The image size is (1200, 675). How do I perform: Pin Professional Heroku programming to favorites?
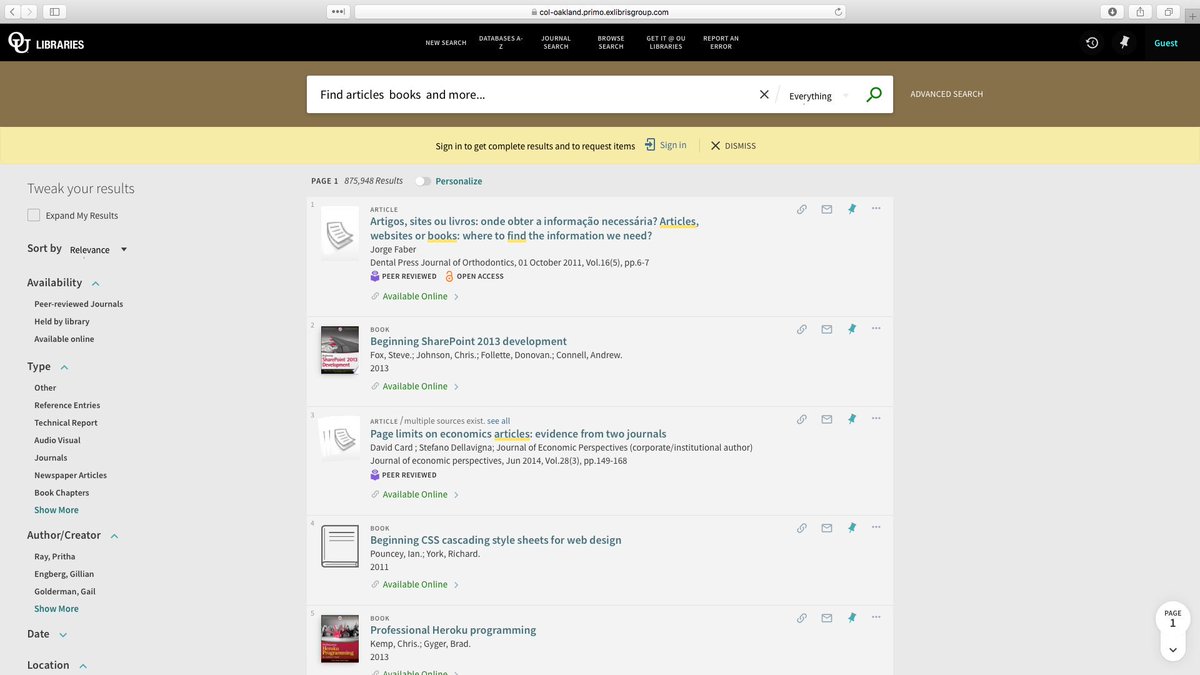(852, 618)
